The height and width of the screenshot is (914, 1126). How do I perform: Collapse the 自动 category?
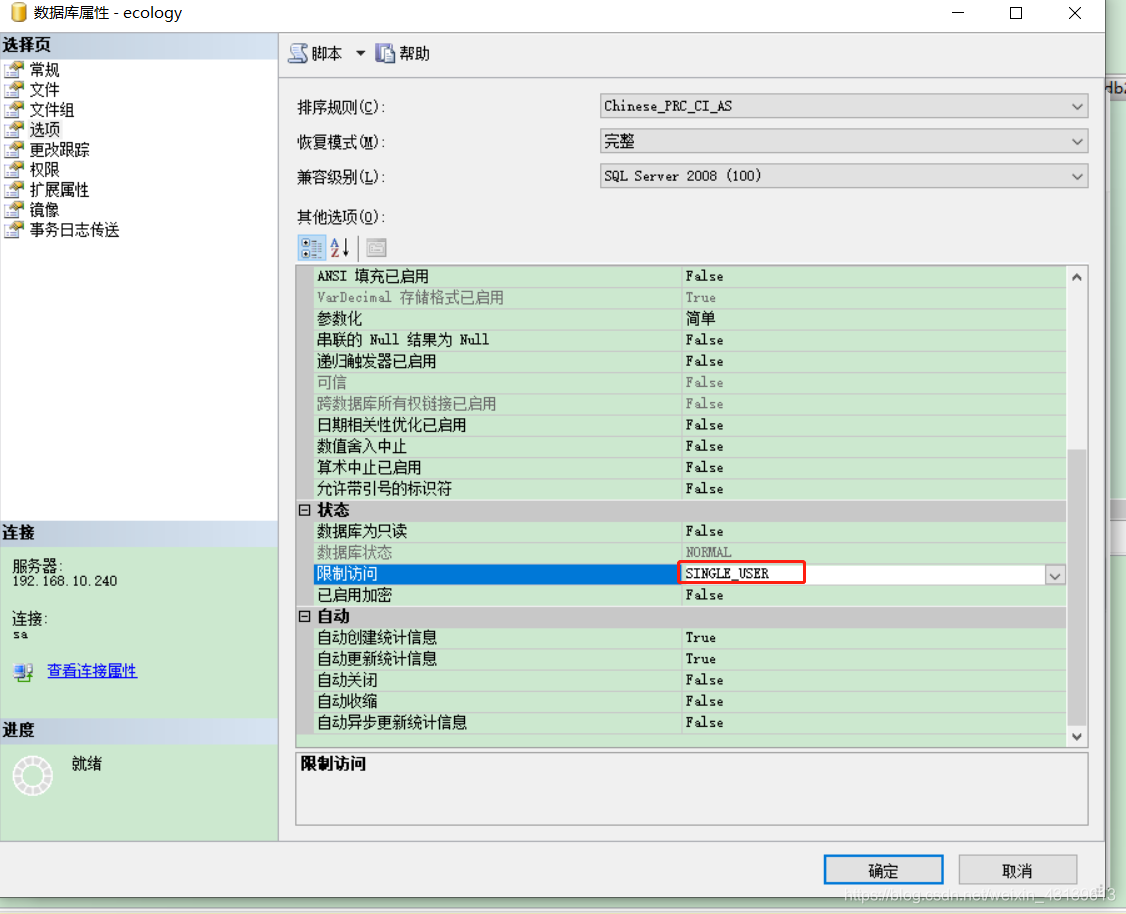coord(304,616)
